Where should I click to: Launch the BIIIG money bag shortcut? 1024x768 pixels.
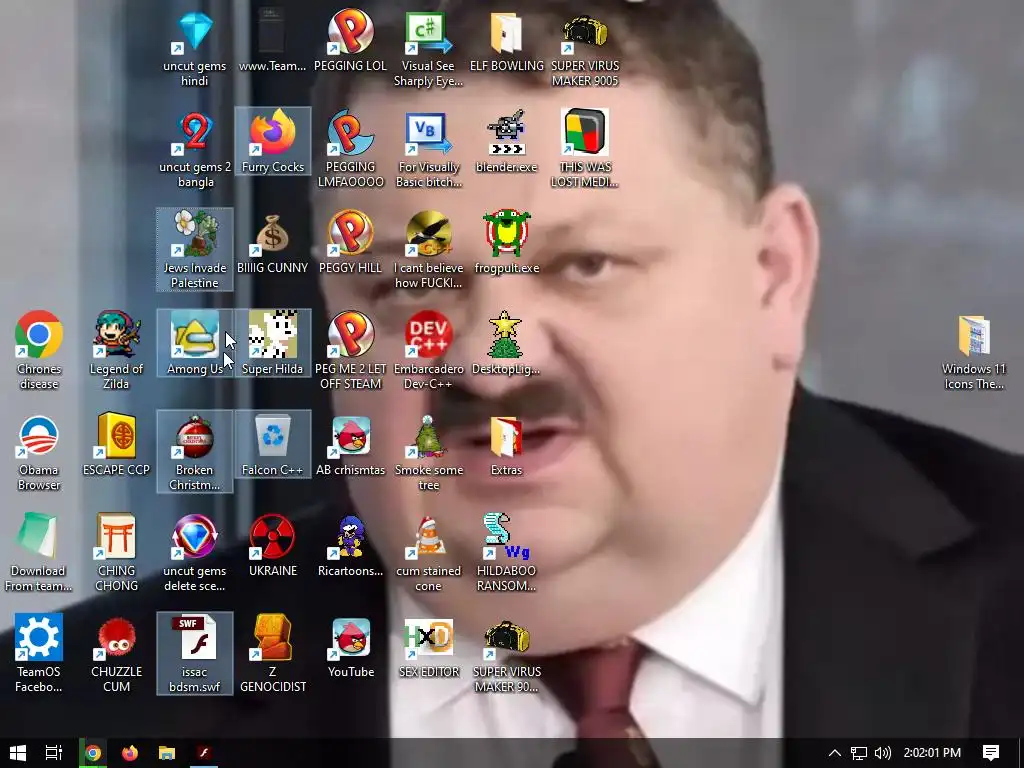[x=272, y=243]
